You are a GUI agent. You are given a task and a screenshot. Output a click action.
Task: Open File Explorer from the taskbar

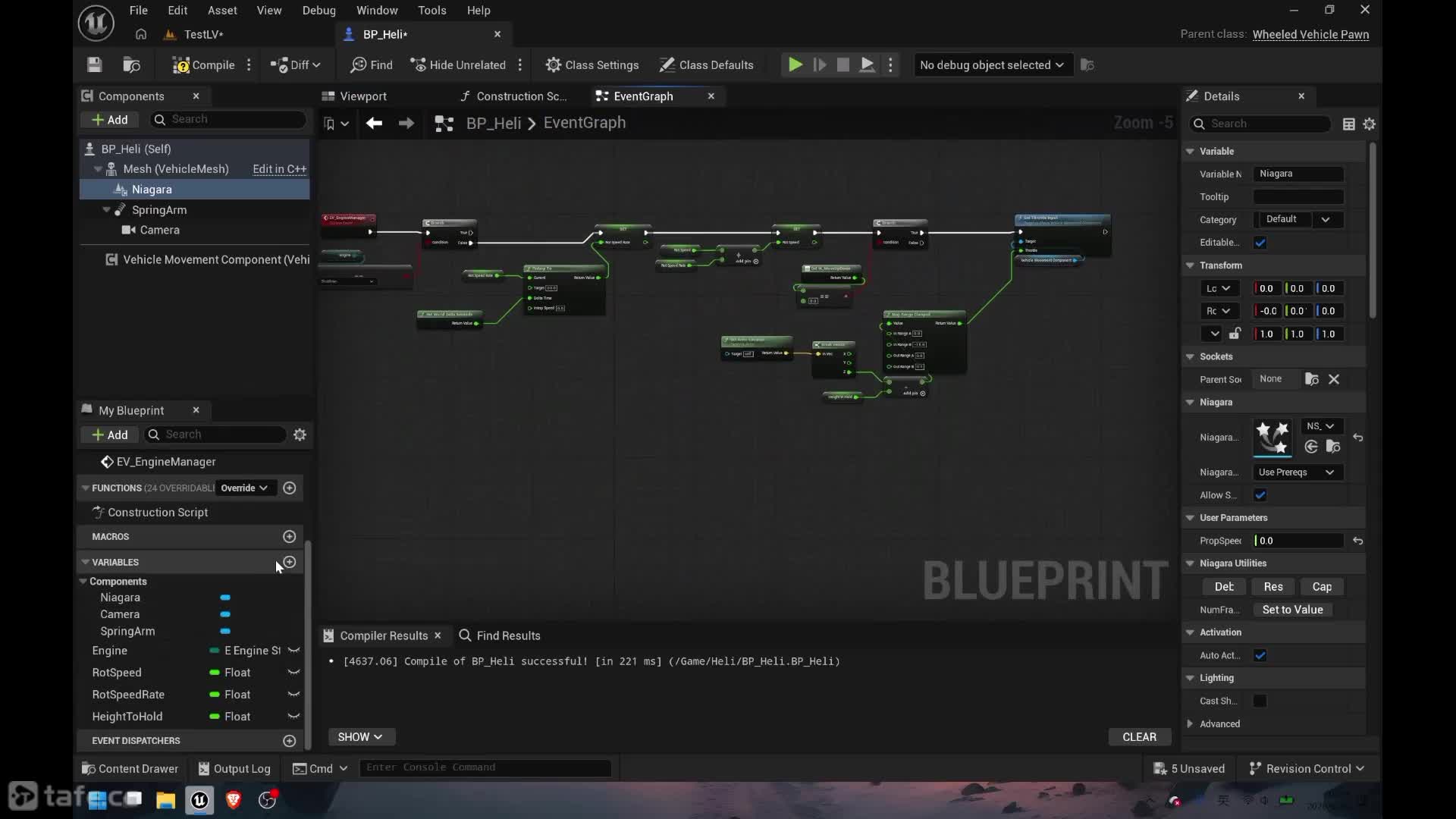click(165, 800)
